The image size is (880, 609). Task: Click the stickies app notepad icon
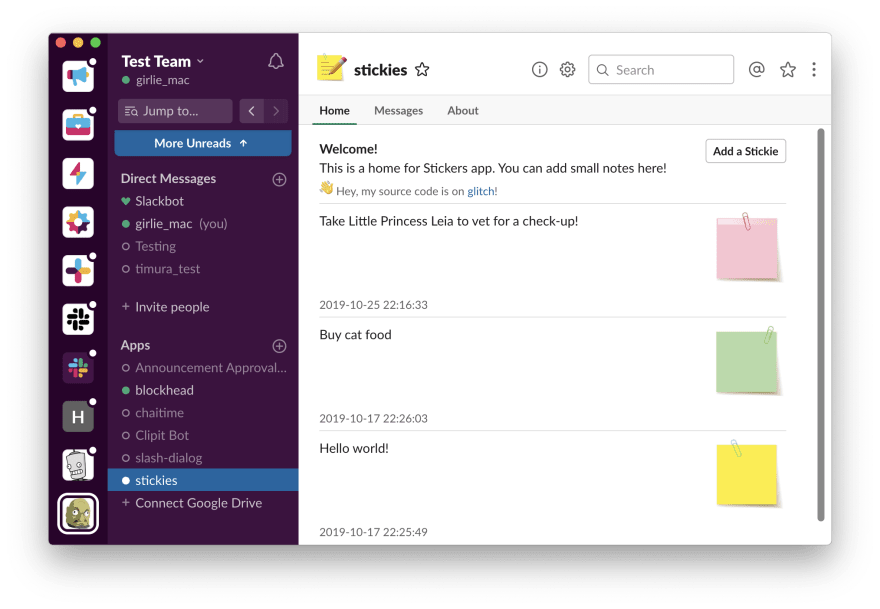[x=331, y=68]
